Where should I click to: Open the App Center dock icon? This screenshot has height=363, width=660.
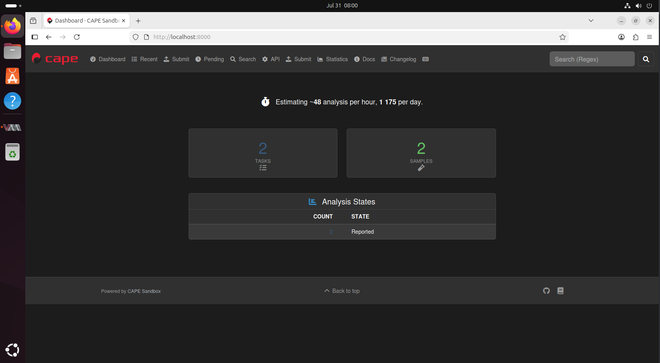[x=13, y=76]
